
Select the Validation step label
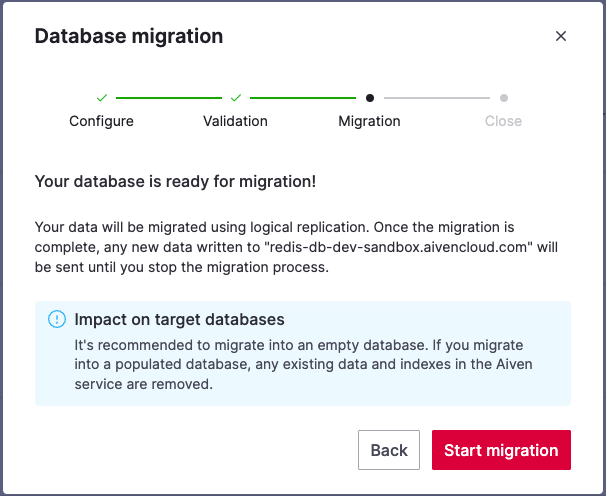(x=235, y=121)
